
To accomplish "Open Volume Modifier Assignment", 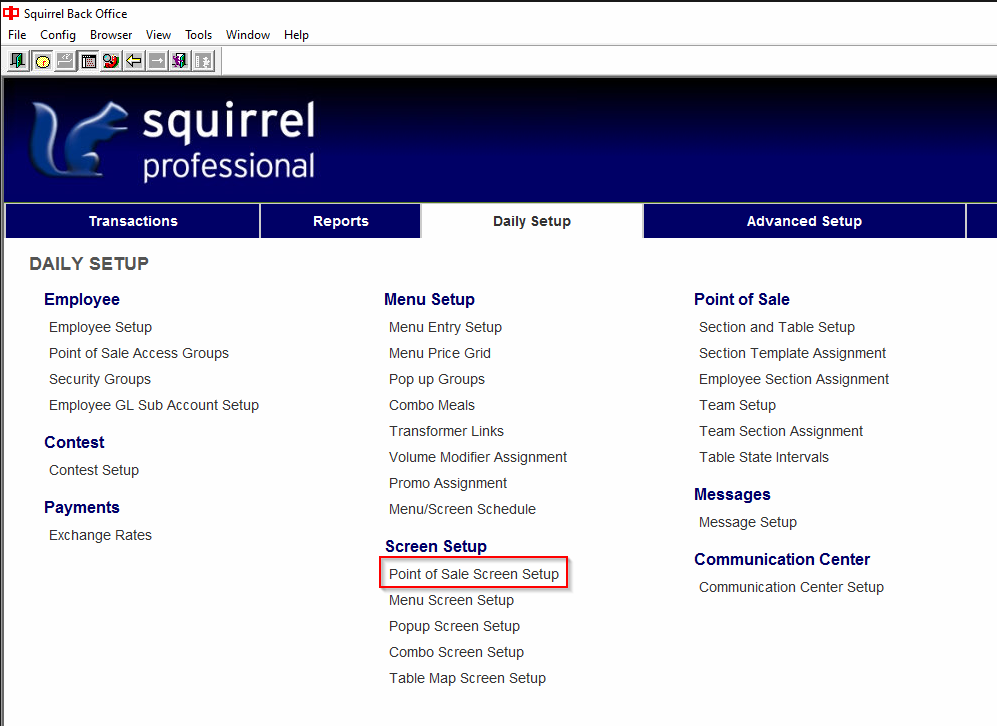I will [478, 458].
